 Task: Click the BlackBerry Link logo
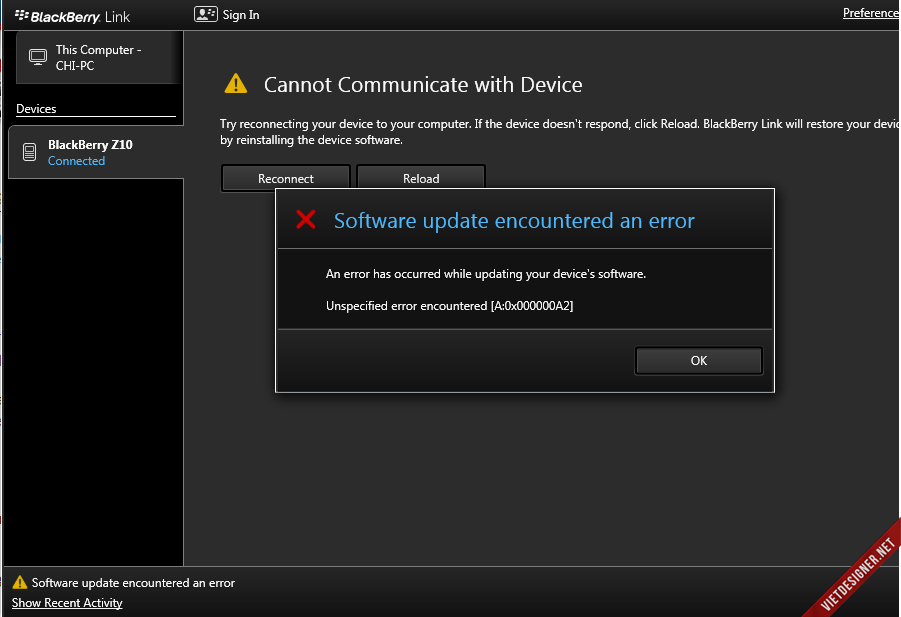(x=72, y=17)
